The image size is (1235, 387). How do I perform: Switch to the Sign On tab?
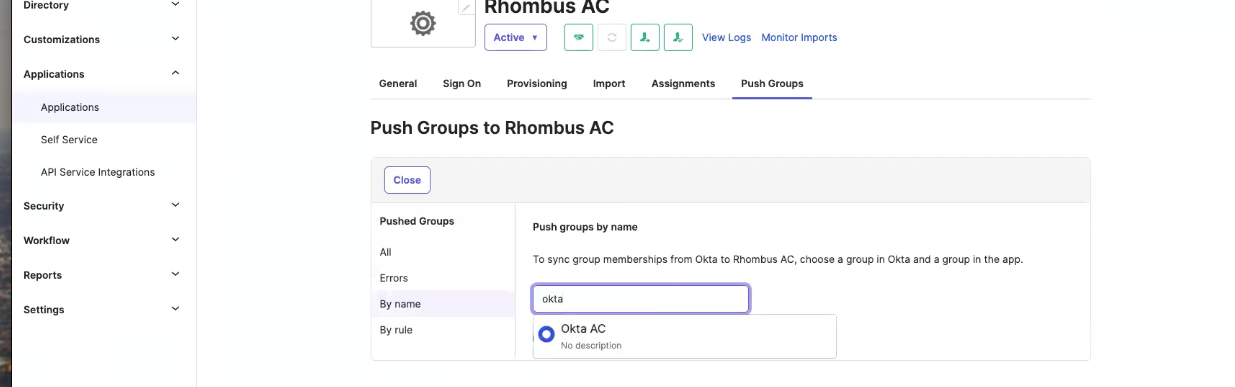(462, 83)
